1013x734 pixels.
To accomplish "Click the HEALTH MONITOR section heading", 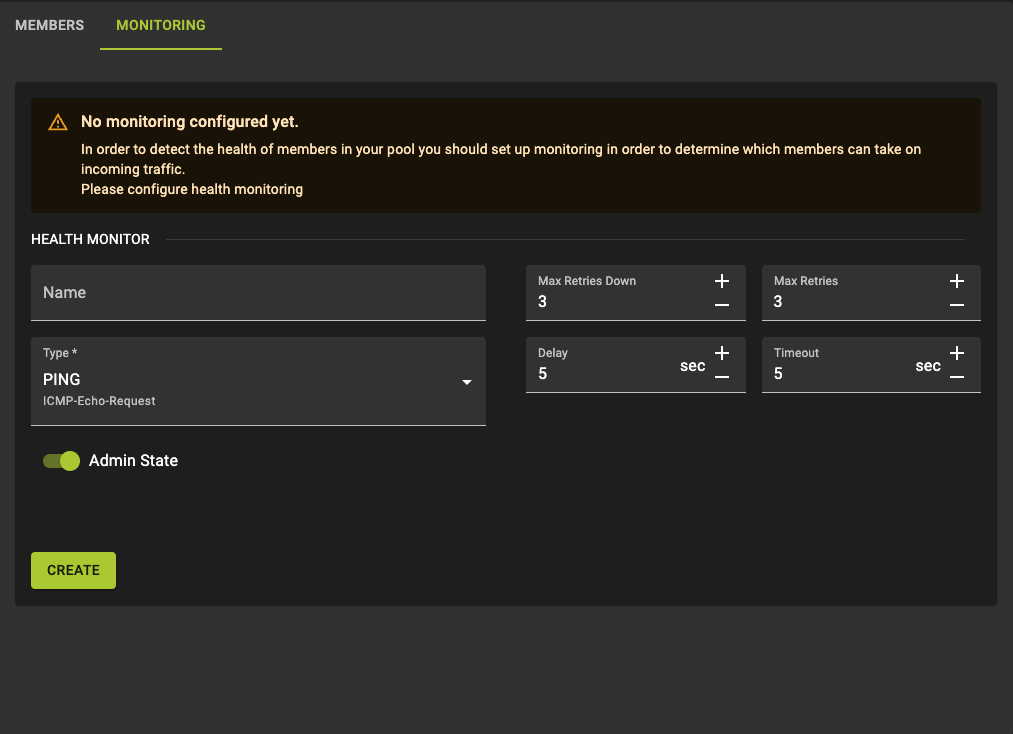I will [x=90, y=239].
